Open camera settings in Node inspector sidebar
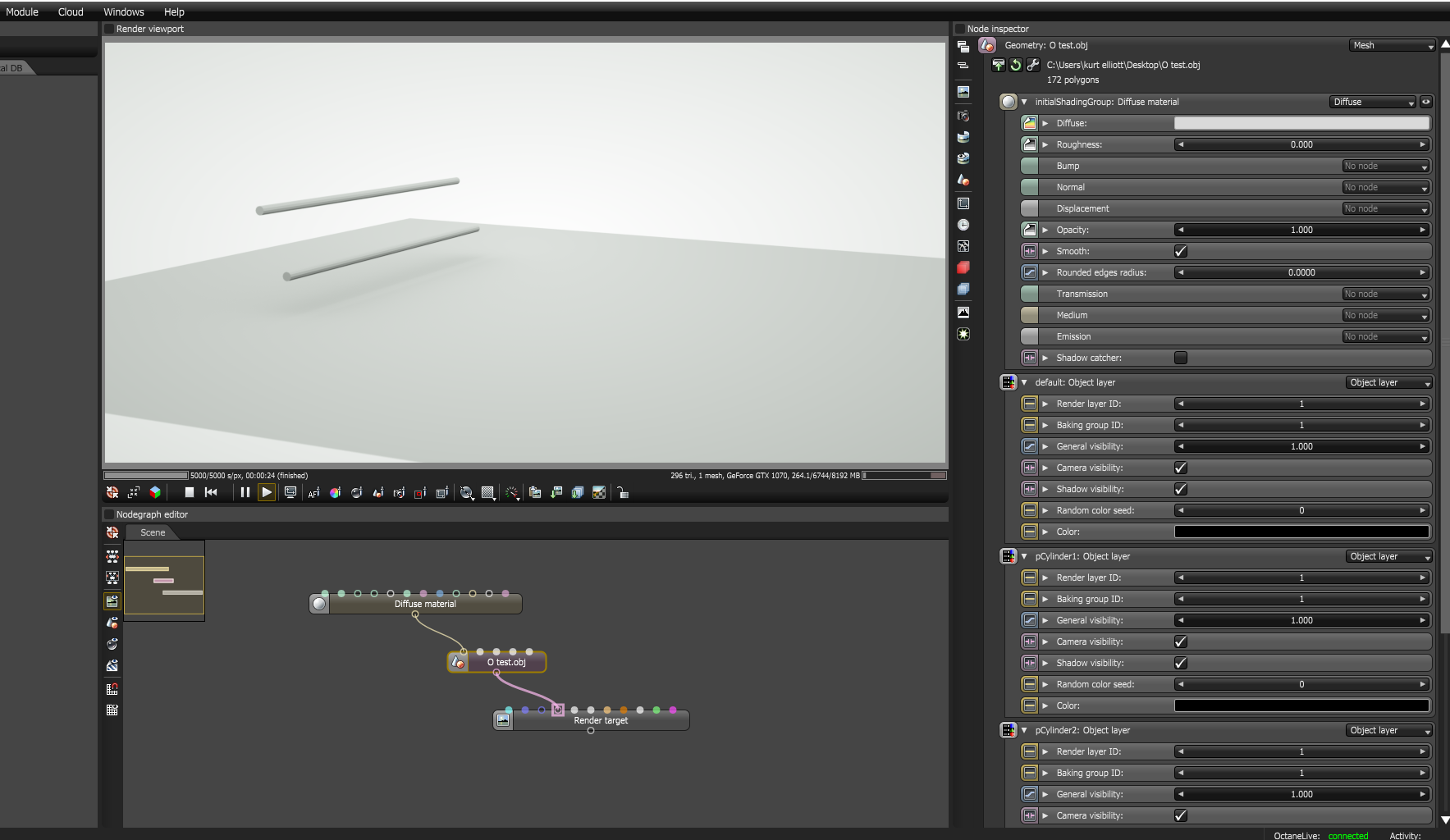Image resolution: width=1450 pixels, height=840 pixels. click(963, 116)
